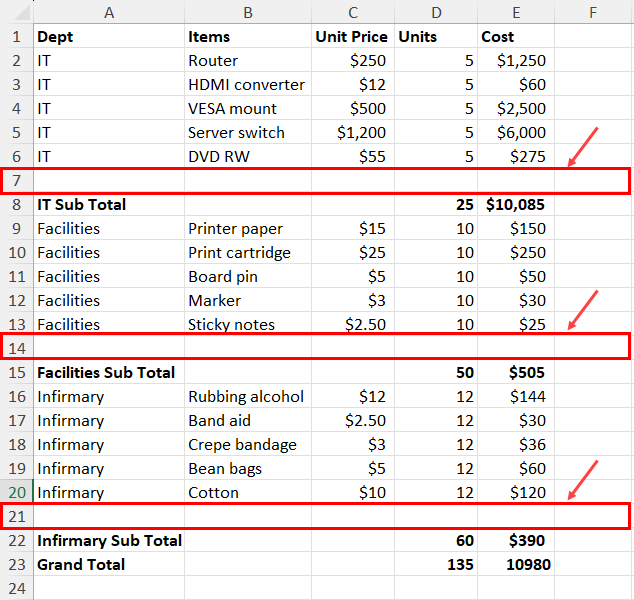Screen dimensions: 634x600
Task: Select the $250 cost cell in Print cartridge row
Action: 516,253
